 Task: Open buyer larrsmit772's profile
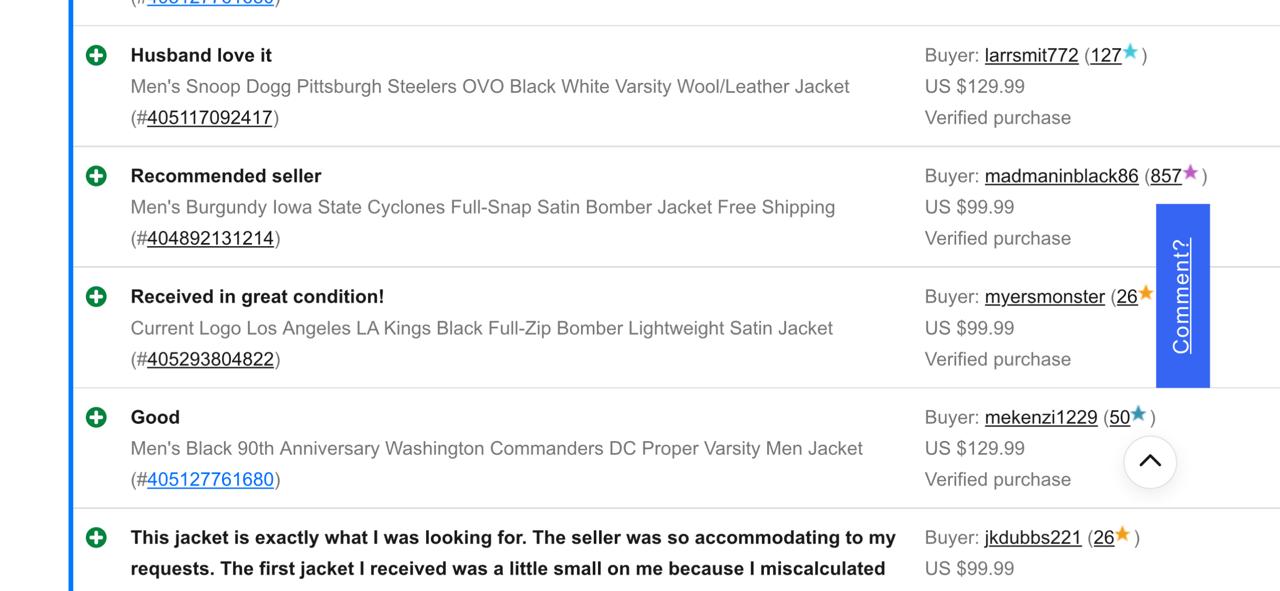[x=1031, y=55]
